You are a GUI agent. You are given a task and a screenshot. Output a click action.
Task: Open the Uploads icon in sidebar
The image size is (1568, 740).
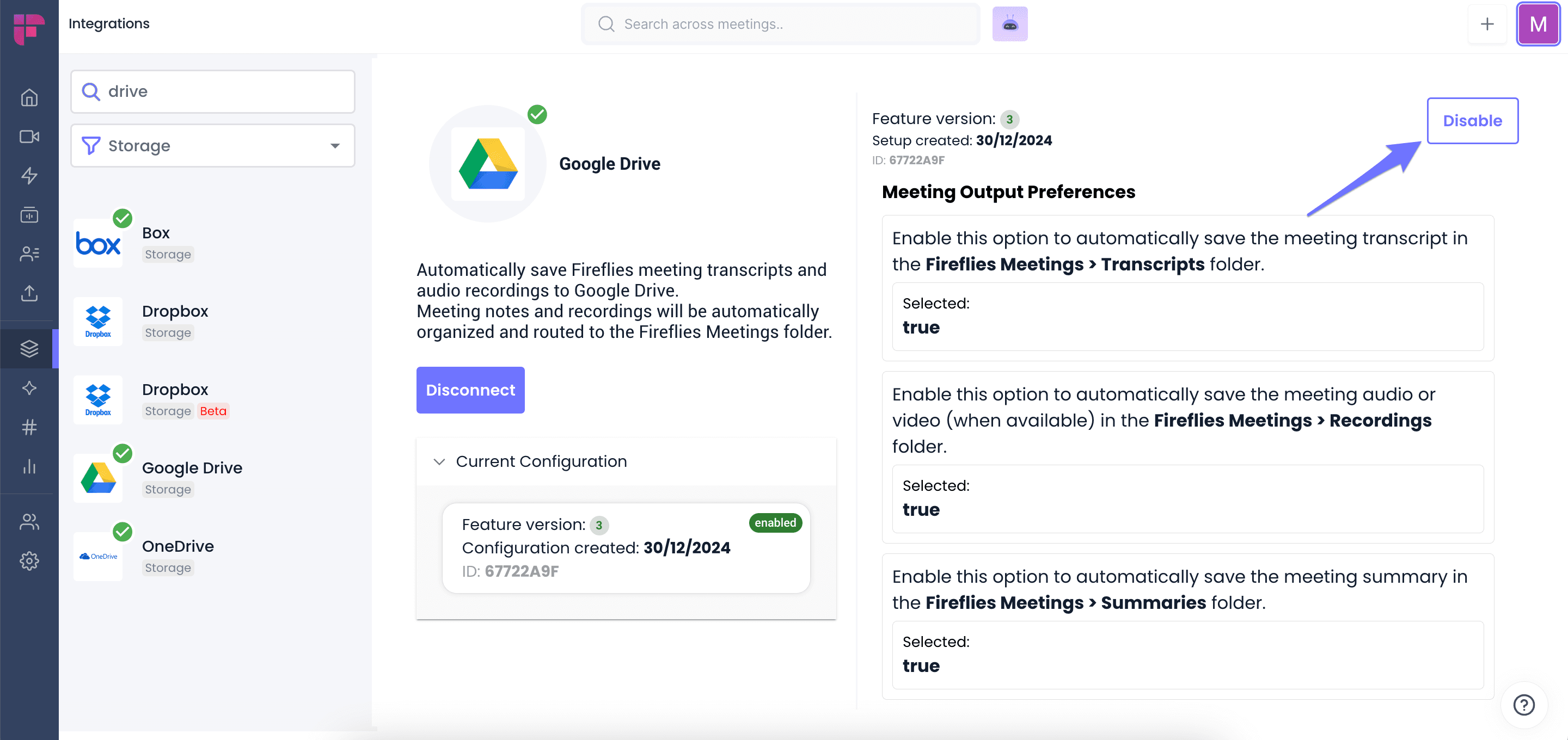tap(29, 293)
